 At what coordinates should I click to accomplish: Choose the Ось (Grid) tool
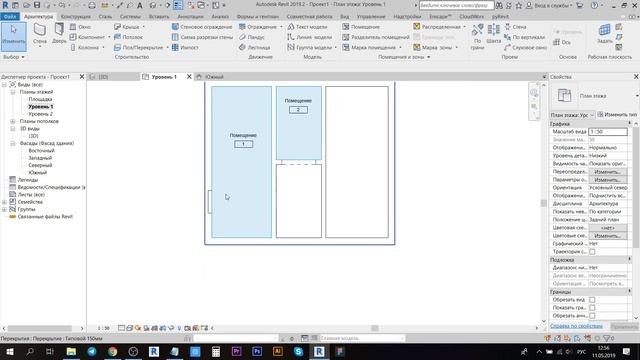coord(562,42)
